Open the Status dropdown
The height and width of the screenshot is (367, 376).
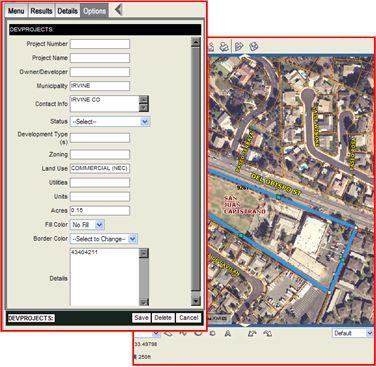click(x=110, y=122)
